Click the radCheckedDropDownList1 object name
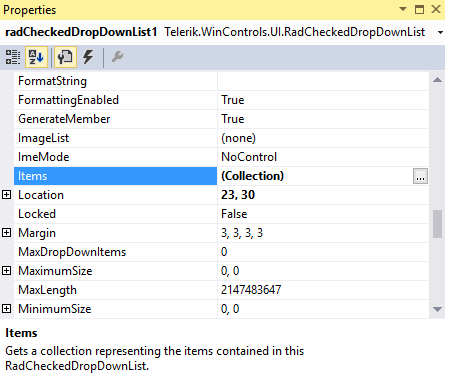The width and height of the screenshot is (453, 375). pyautogui.click(x=81, y=32)
